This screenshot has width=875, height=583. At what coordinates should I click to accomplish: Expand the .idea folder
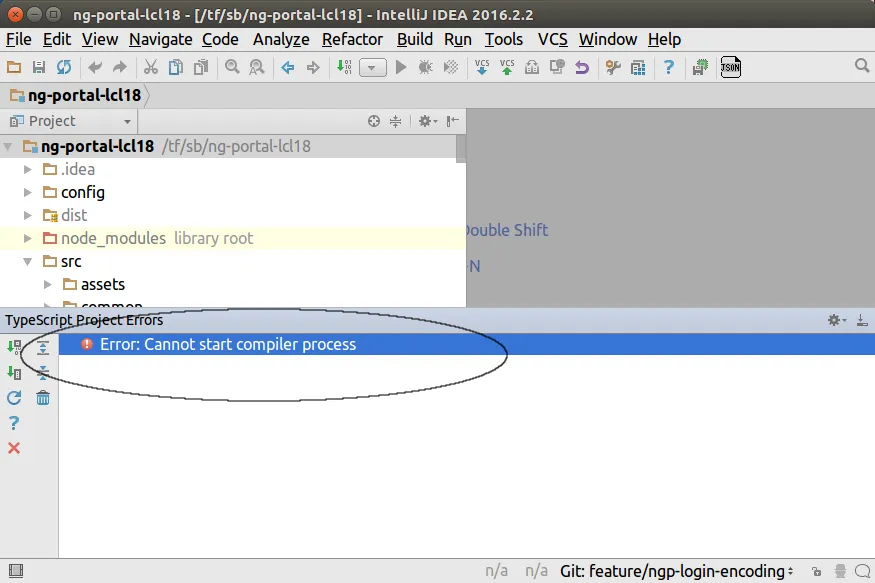(27, 169)
